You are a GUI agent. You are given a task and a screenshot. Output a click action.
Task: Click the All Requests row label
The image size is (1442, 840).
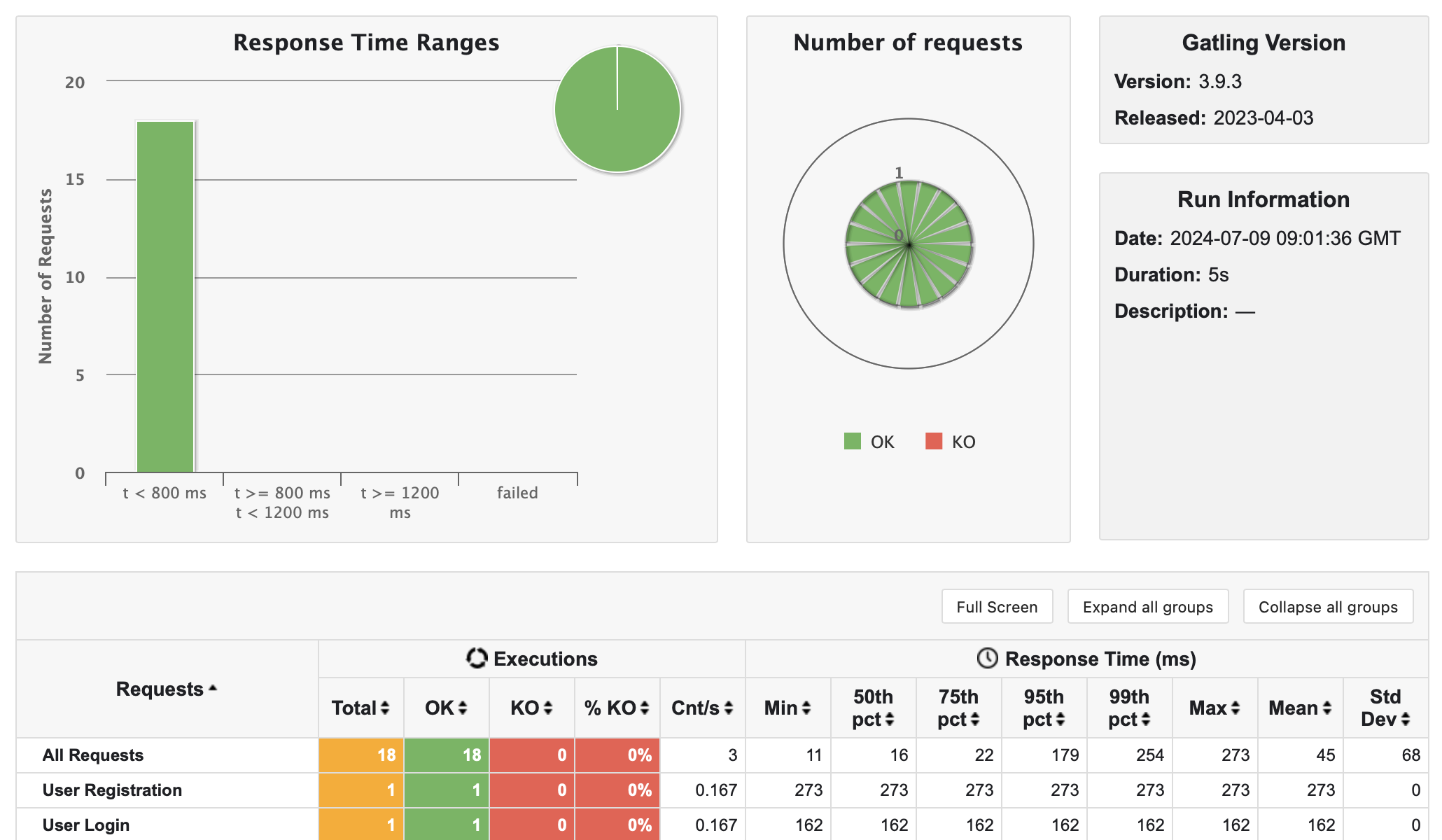[92, 755]
